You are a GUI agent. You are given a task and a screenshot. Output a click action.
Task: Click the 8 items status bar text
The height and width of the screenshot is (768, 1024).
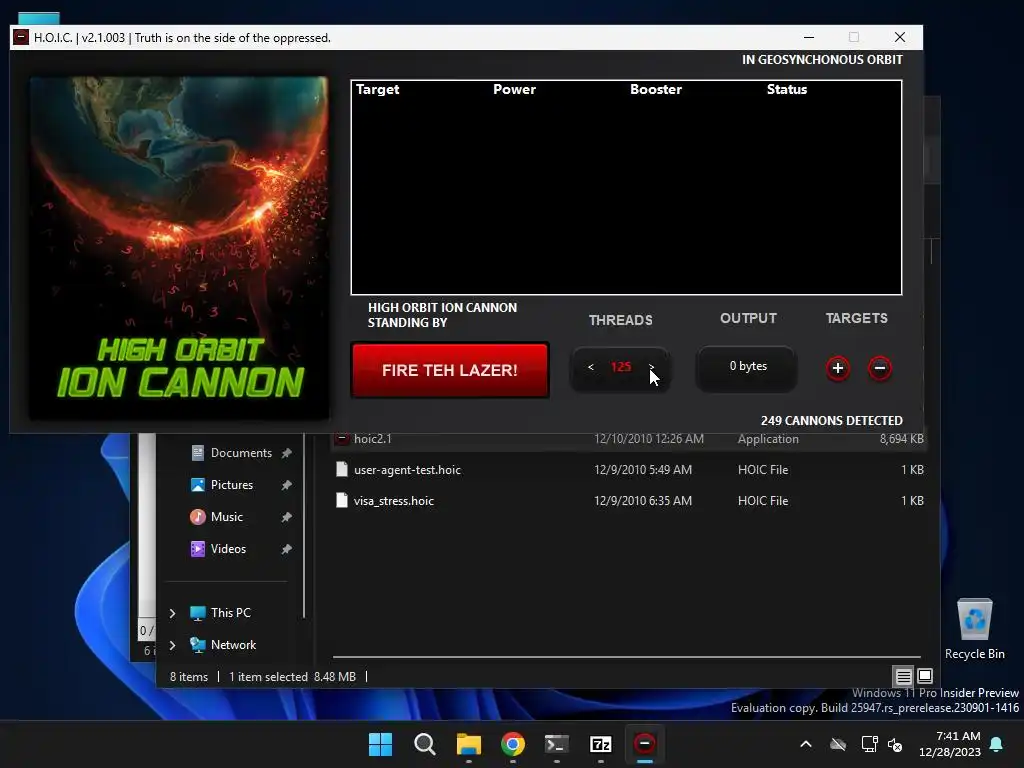coord(189,677)
